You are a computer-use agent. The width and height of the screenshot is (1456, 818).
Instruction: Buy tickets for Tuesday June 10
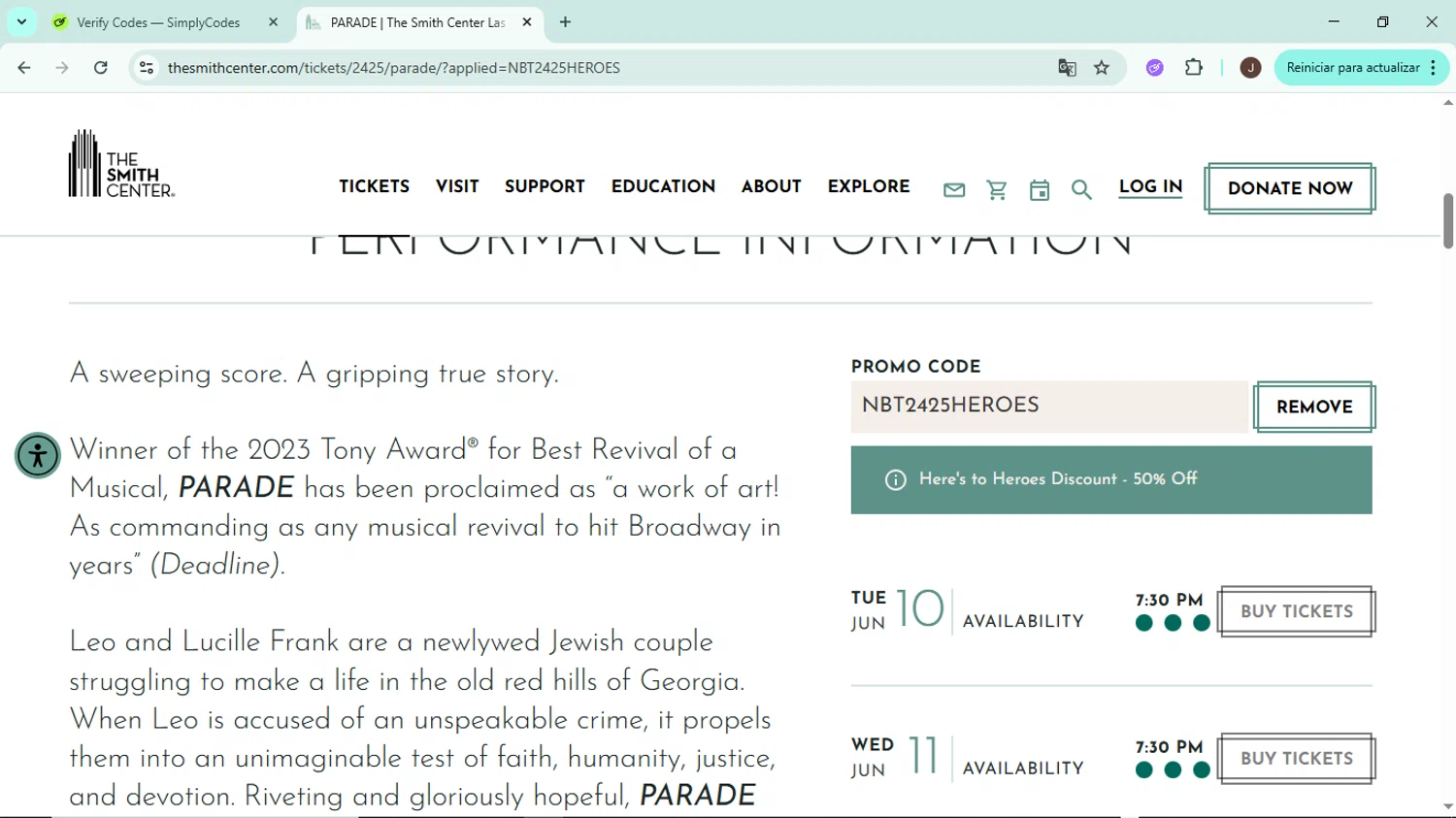click(x=1297, y=612)
